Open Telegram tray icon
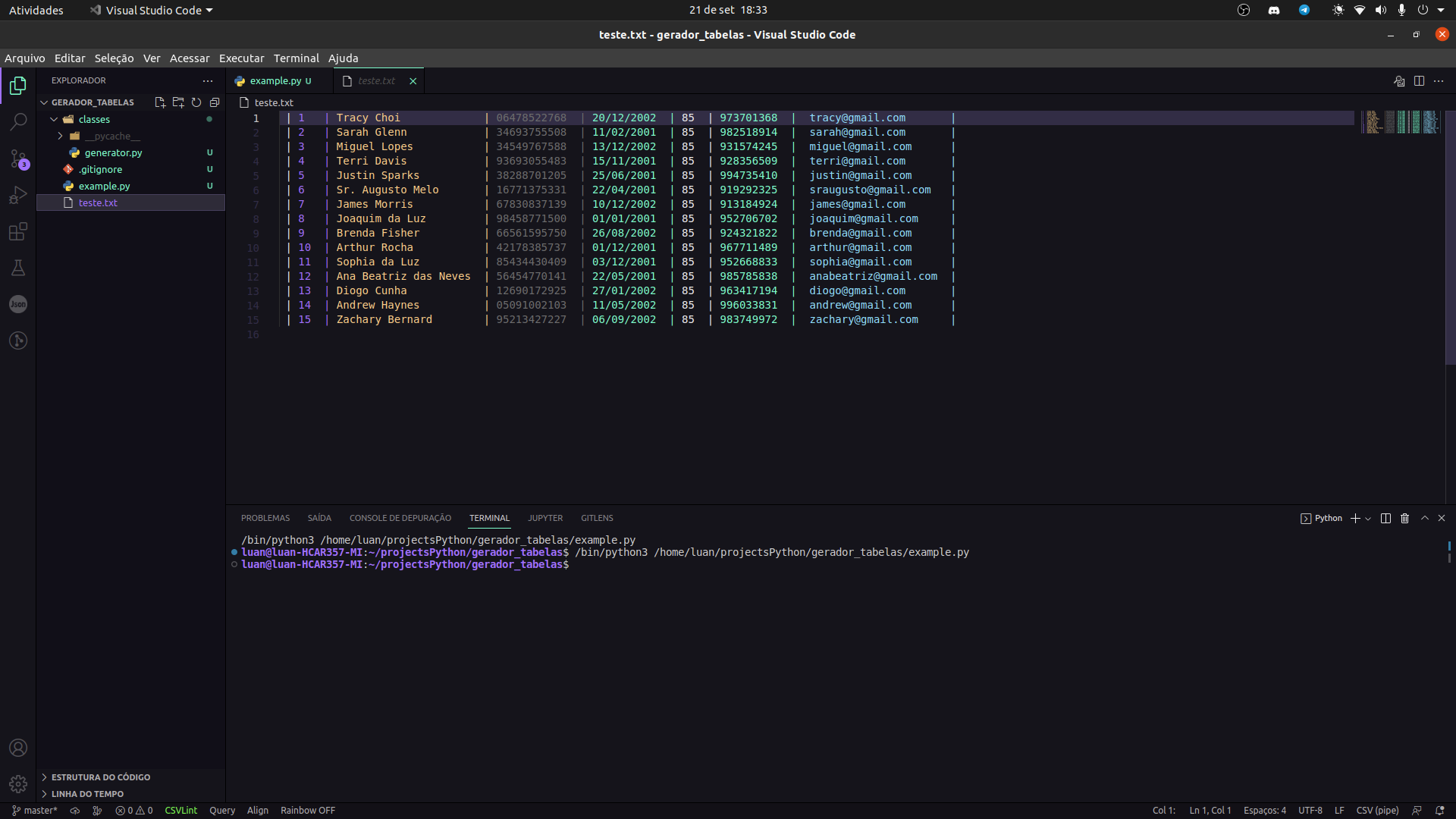The width and height of the screenshot is (1456, 819). 1304,10
